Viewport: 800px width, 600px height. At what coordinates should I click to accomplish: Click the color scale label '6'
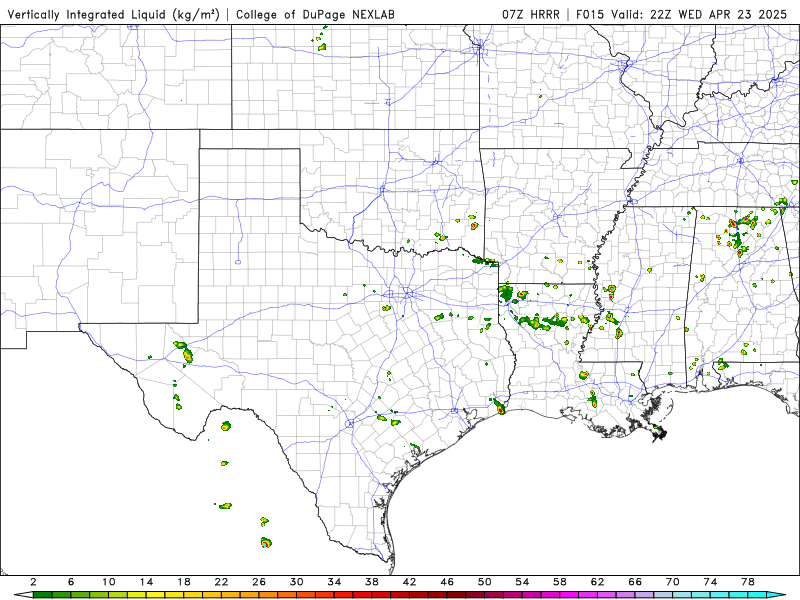coord(71,582)
